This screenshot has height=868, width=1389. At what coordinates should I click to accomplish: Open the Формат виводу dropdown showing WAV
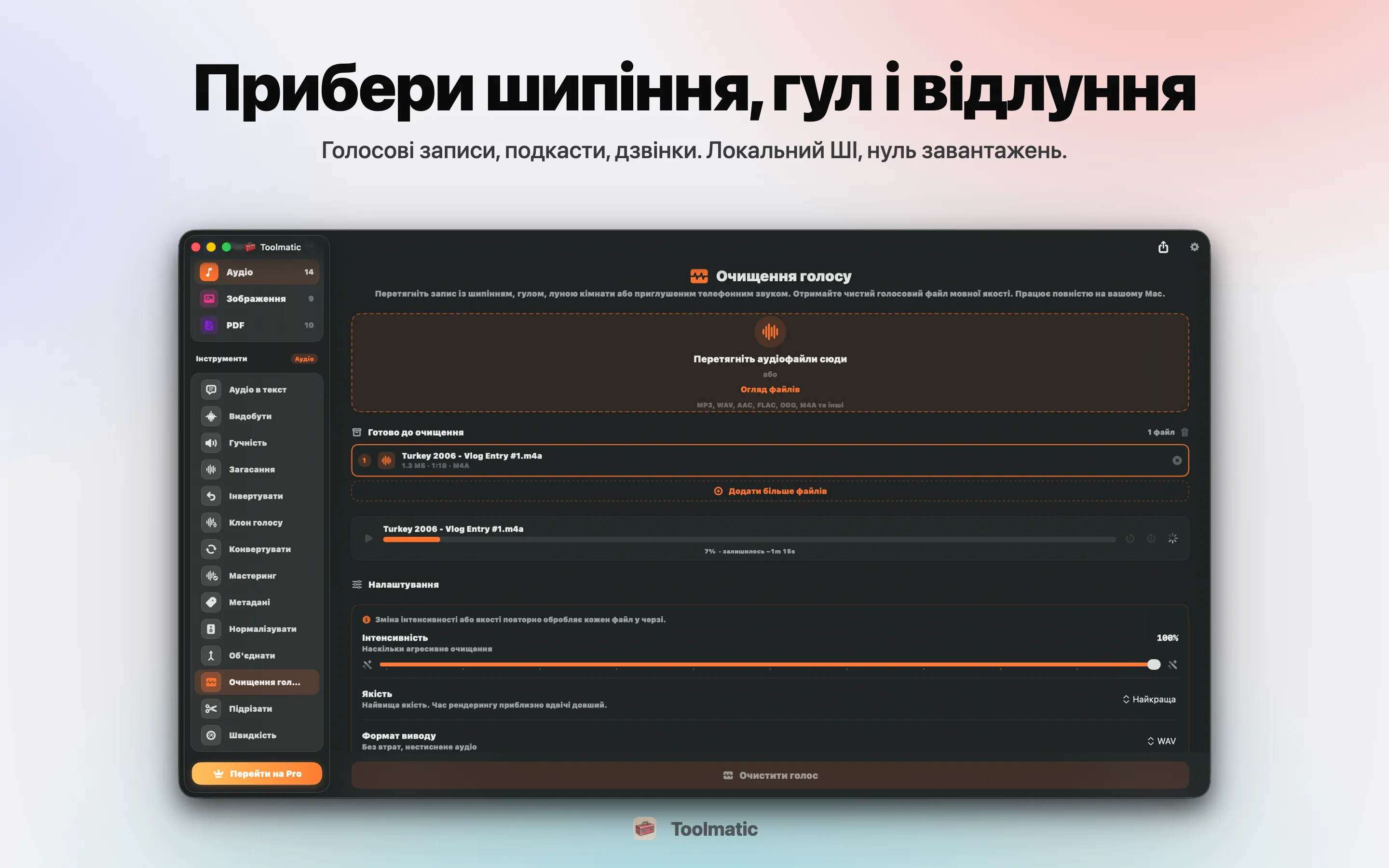pos(1161,741)
